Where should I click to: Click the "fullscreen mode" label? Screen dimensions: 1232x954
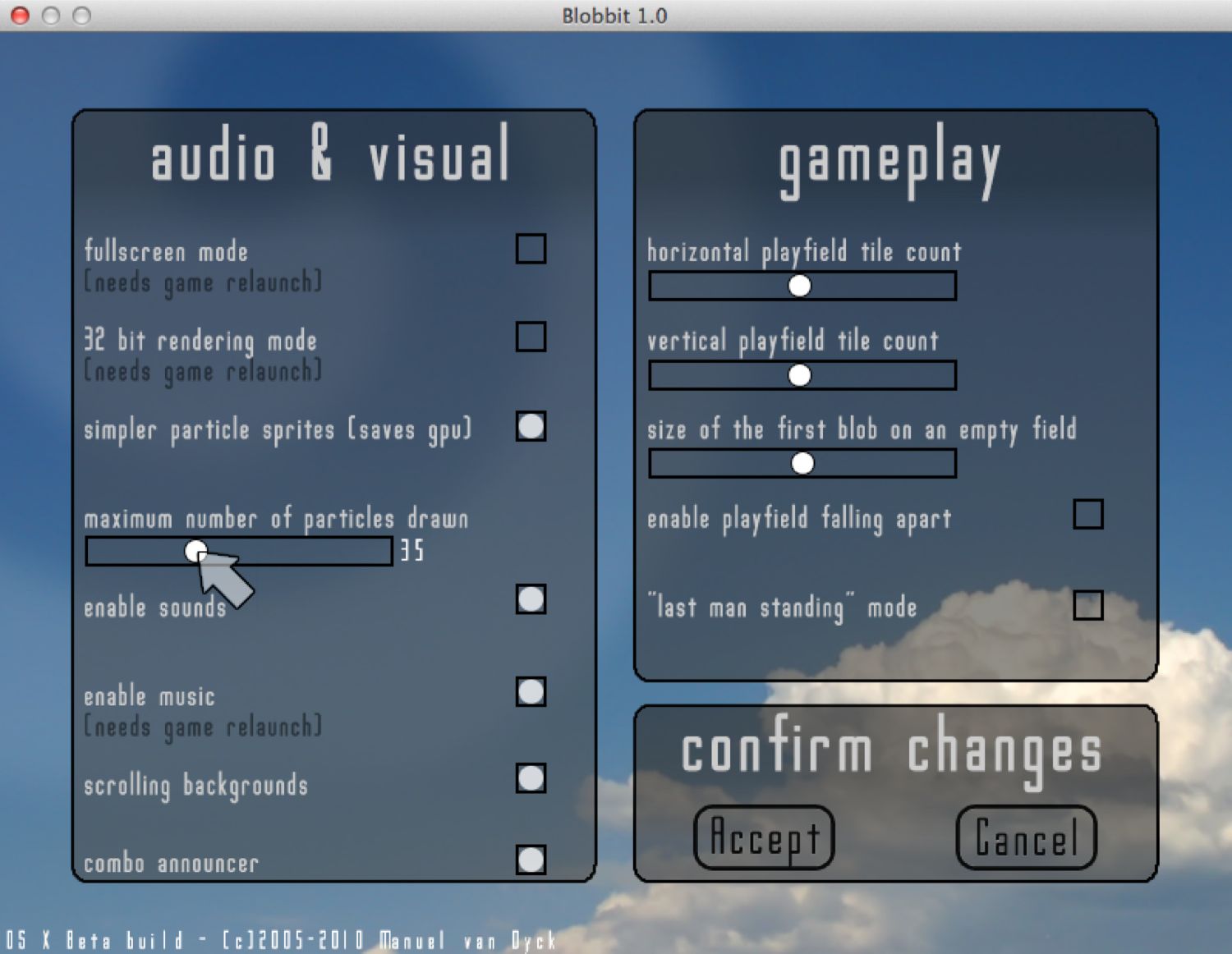pos(166,251)
